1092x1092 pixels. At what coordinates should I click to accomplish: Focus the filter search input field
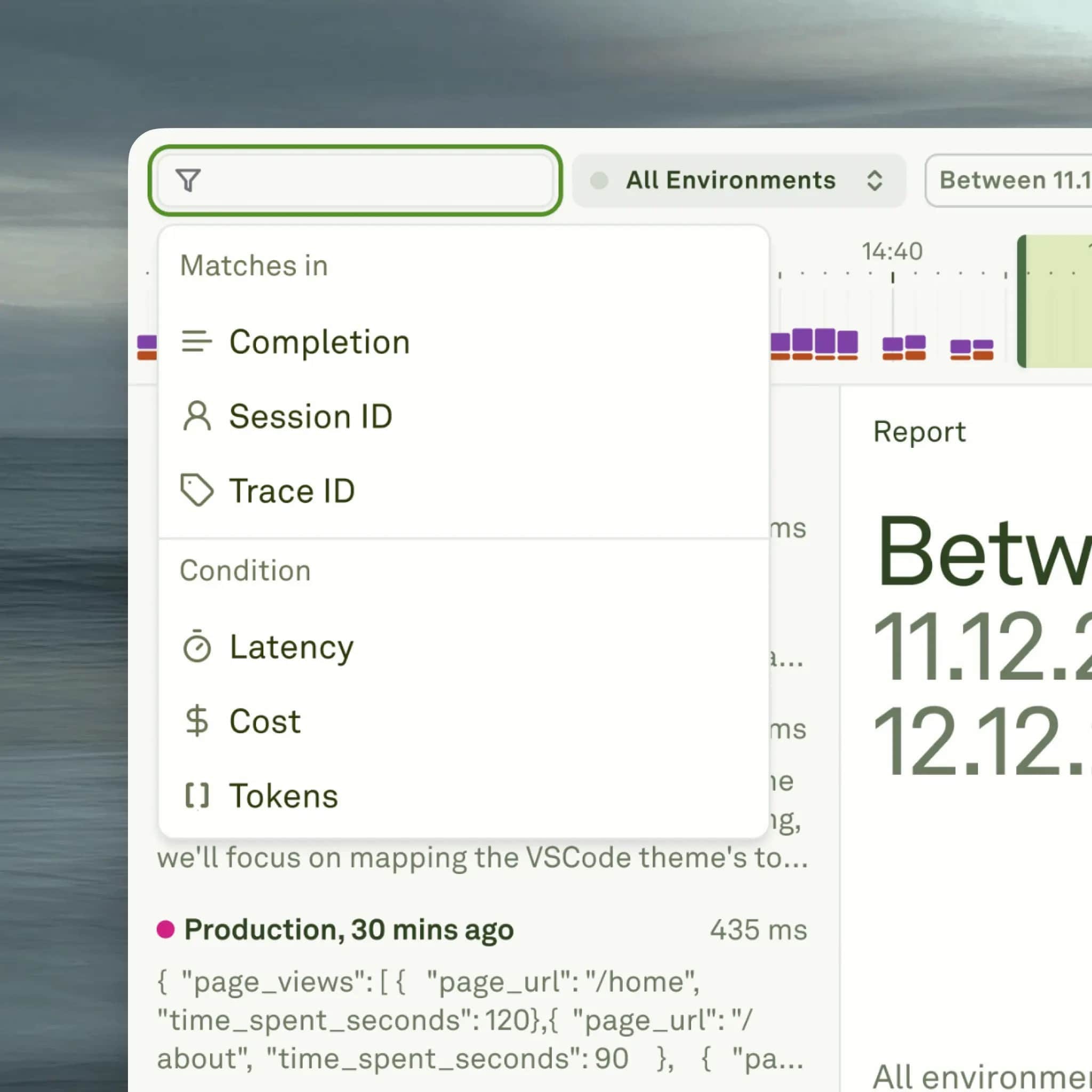pos(367,181)
